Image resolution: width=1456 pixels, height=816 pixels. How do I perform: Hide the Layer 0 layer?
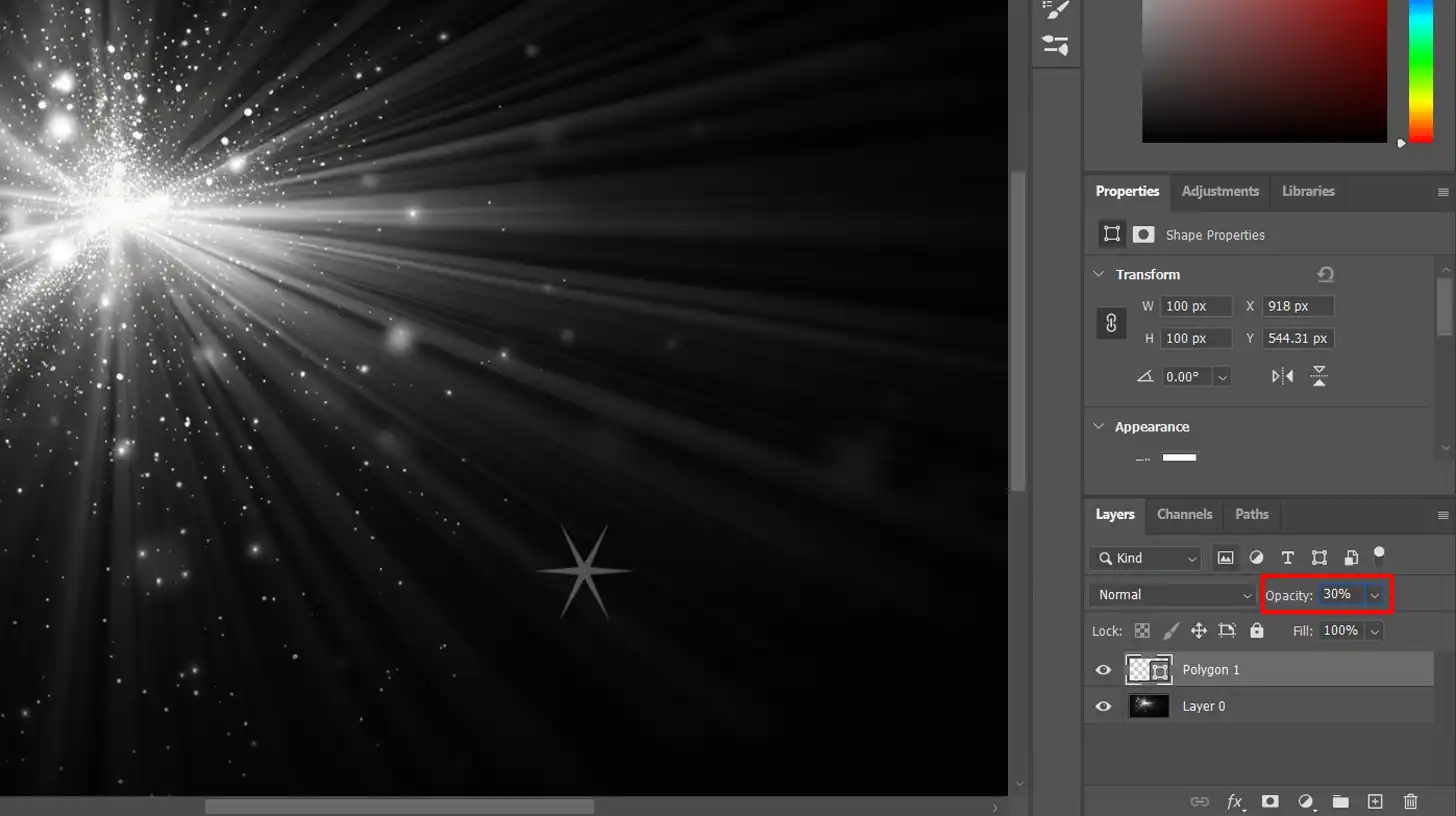[1104, 706]
